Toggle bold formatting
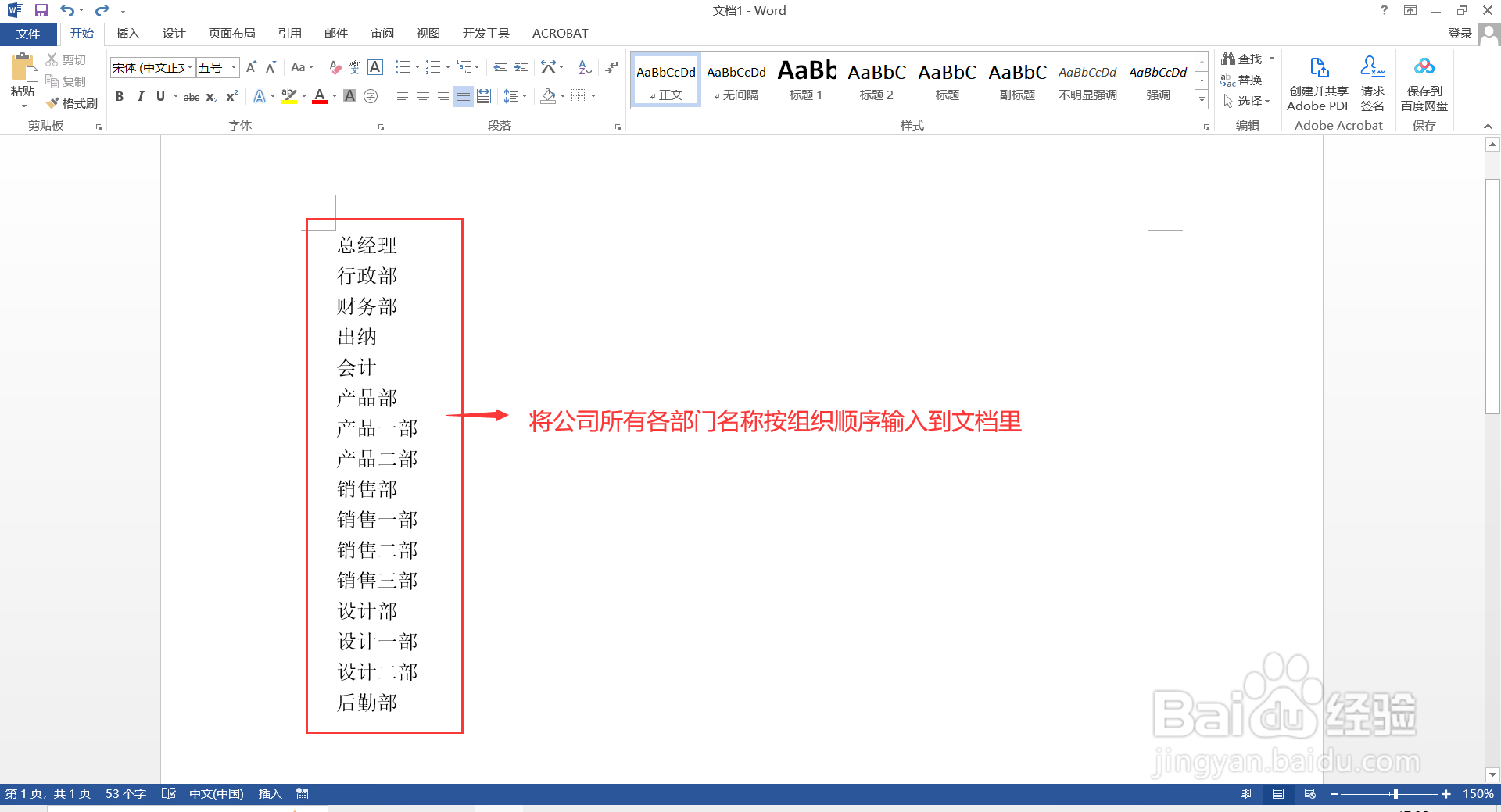This screenshot has width=1501, height=812. [120, 96]
